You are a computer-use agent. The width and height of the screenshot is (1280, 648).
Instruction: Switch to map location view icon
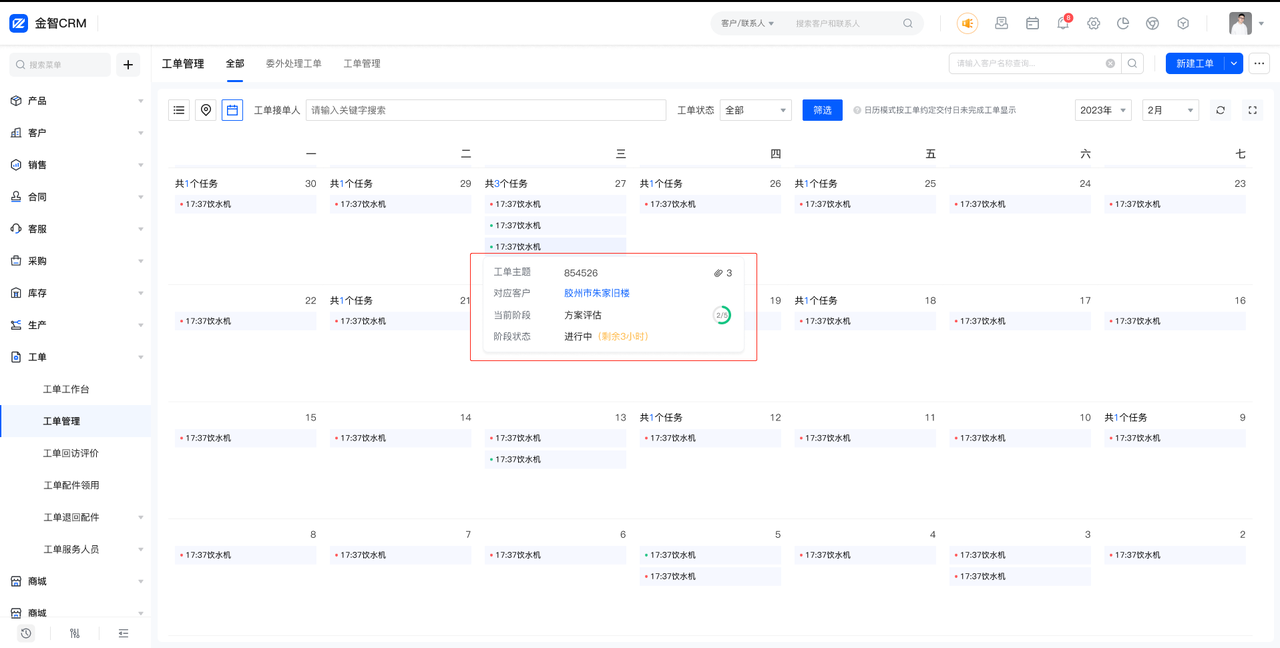tap(206, 110)
